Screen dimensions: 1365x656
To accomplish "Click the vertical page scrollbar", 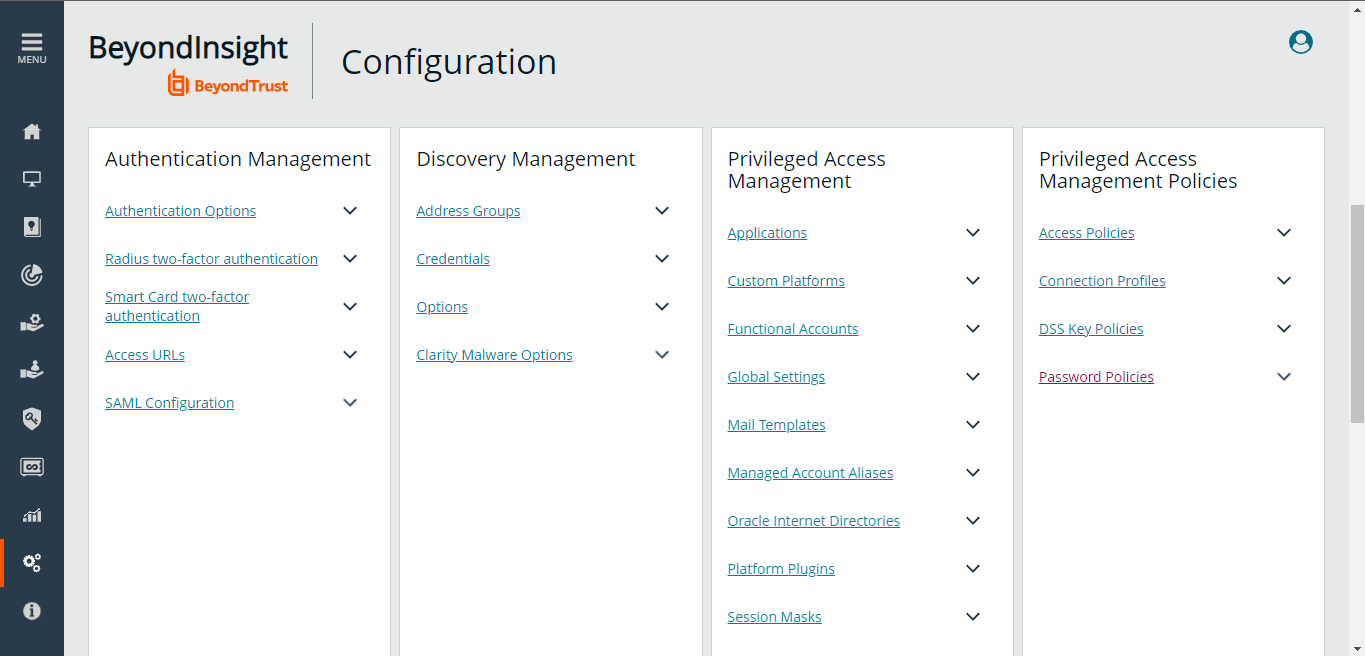I will pos(1356,315).
